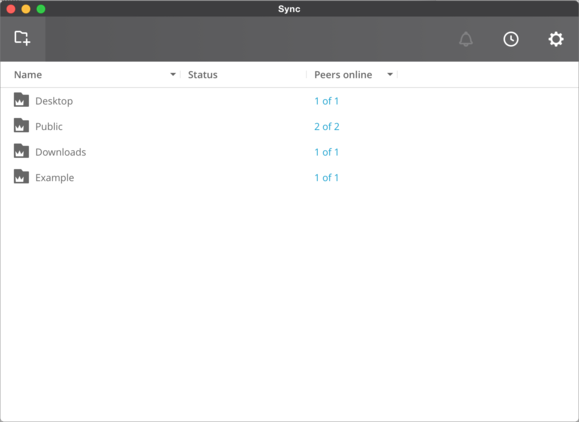
Task: Click the Peers online header label
Action: coord(343,75)
